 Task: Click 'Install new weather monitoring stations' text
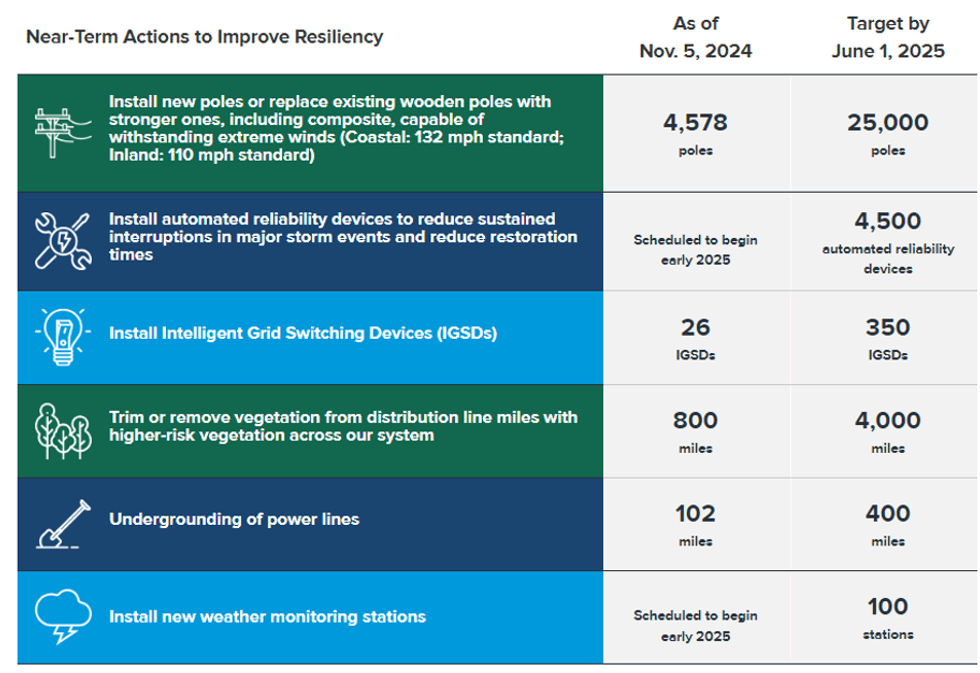268,617
